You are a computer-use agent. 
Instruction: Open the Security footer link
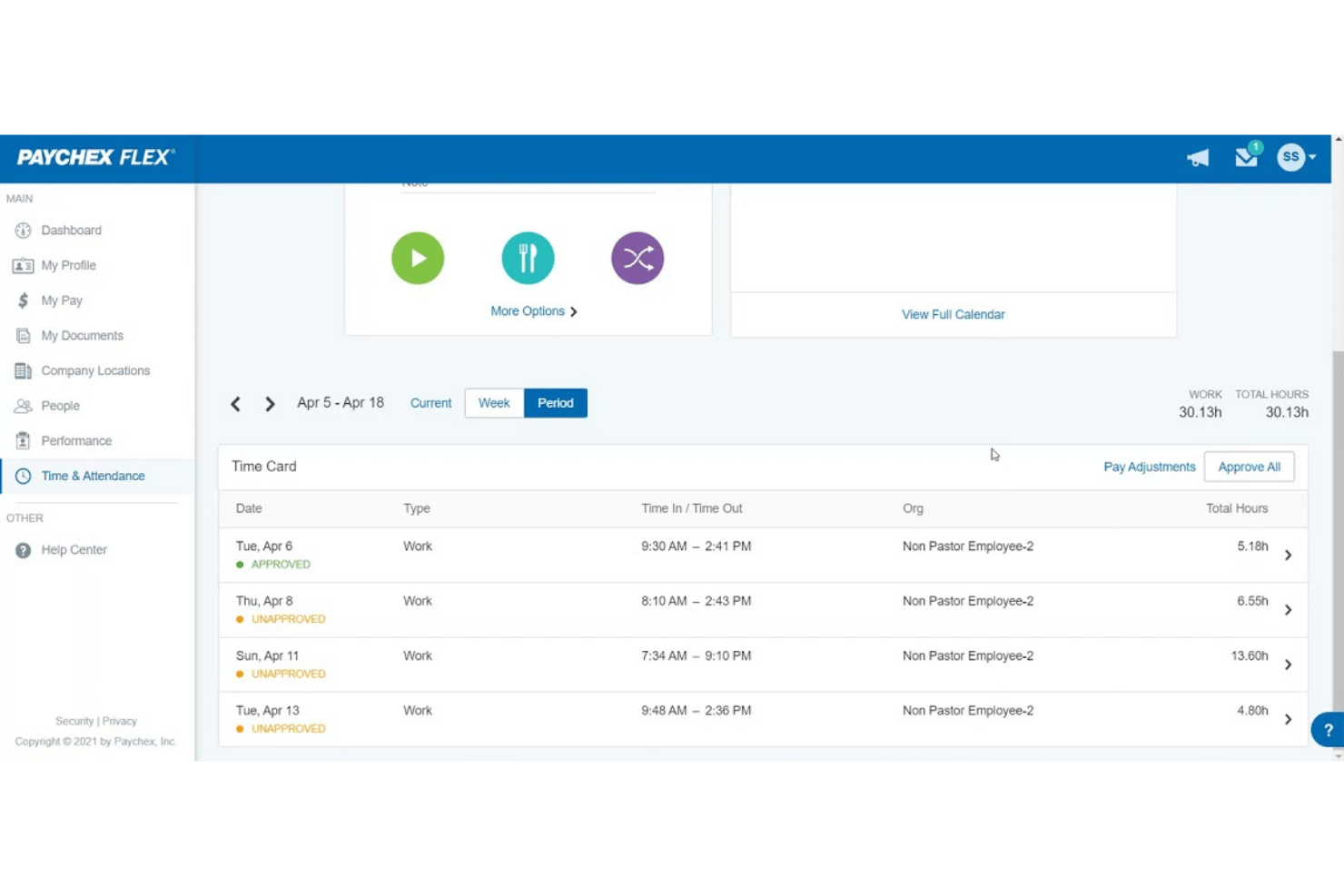[x=74, y=721]
